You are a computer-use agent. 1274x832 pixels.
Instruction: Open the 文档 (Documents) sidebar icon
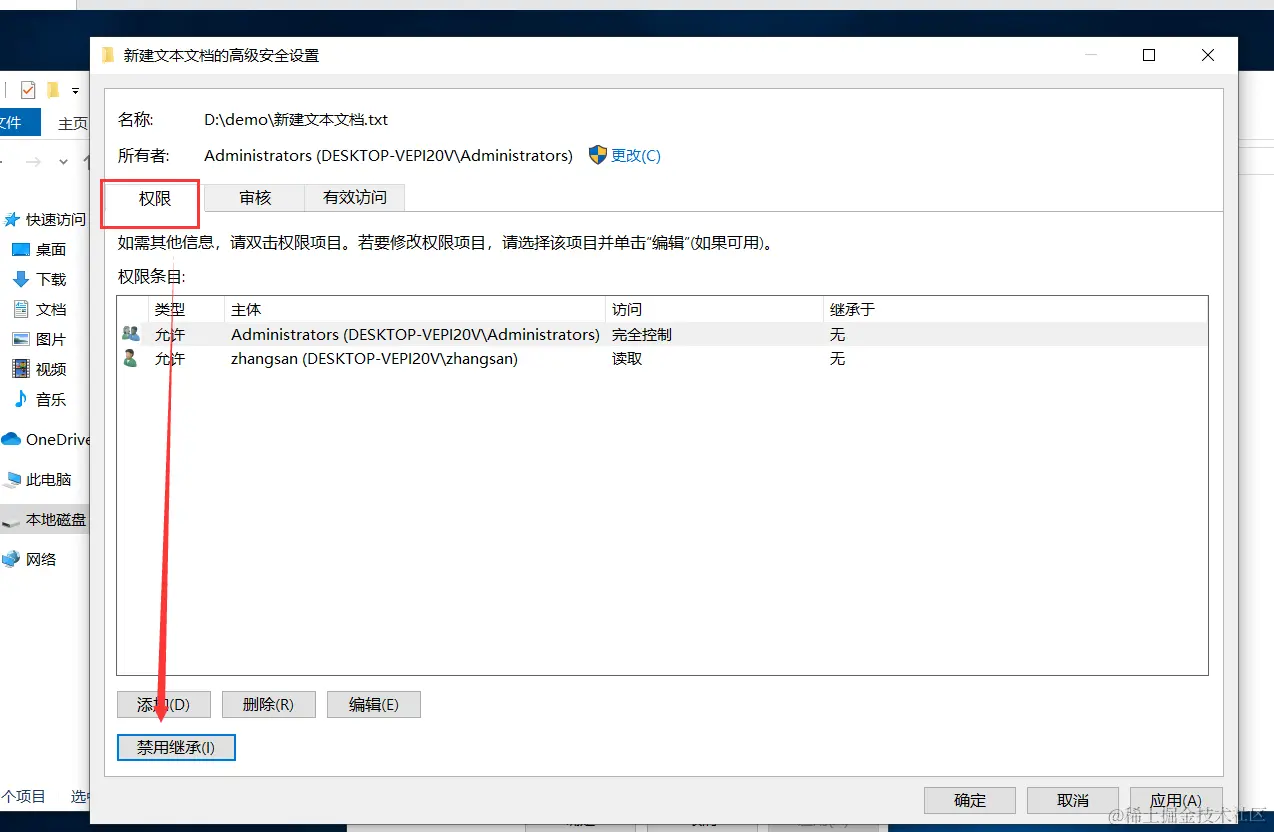click(23, 309)
